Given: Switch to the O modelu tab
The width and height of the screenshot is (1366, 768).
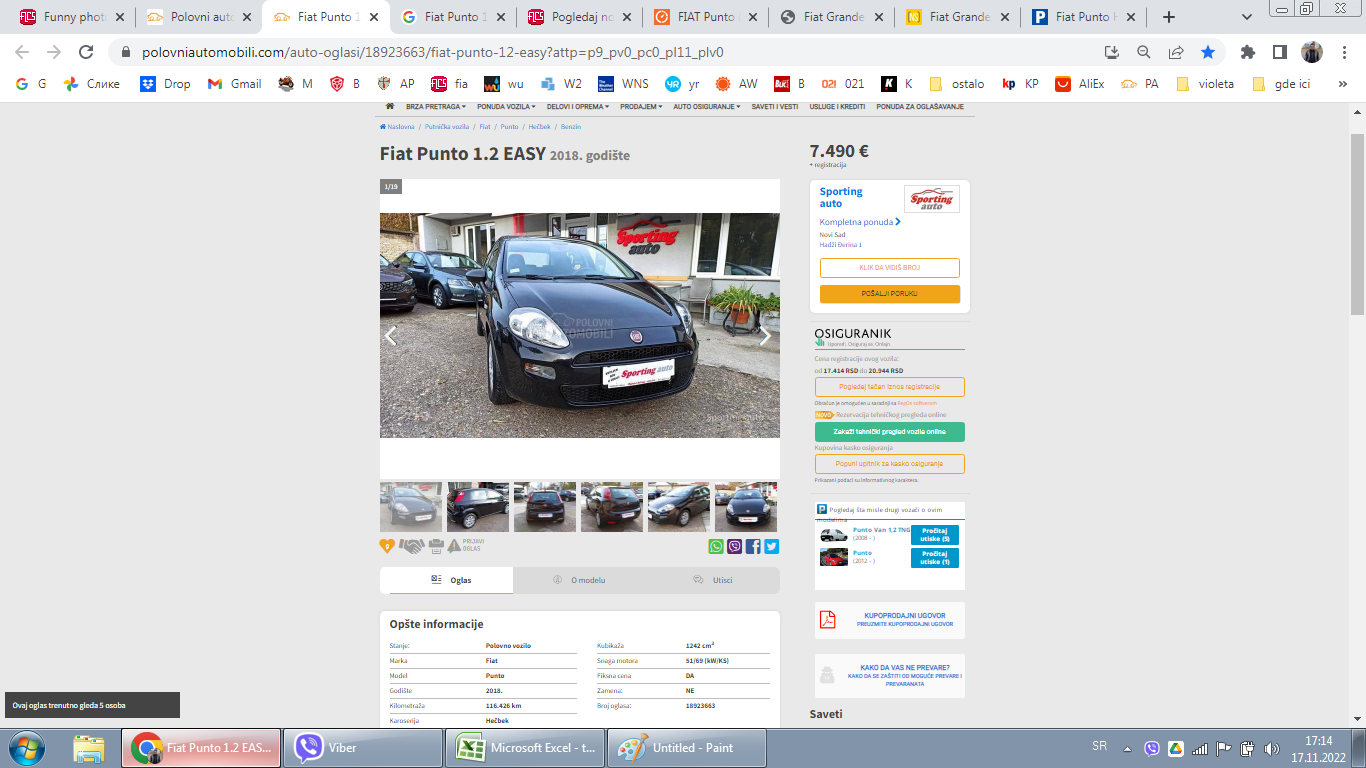Looking at the screenshot, I should [x=579, y=580].
